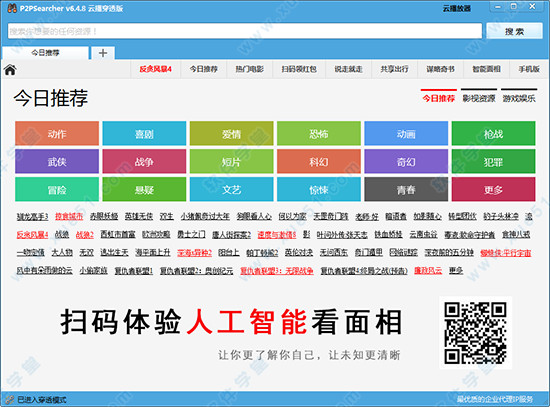550x407 pixels.
Task: Choose the 犯罪 genre tile
Action: pyautogui.click(x=494, y=161)
